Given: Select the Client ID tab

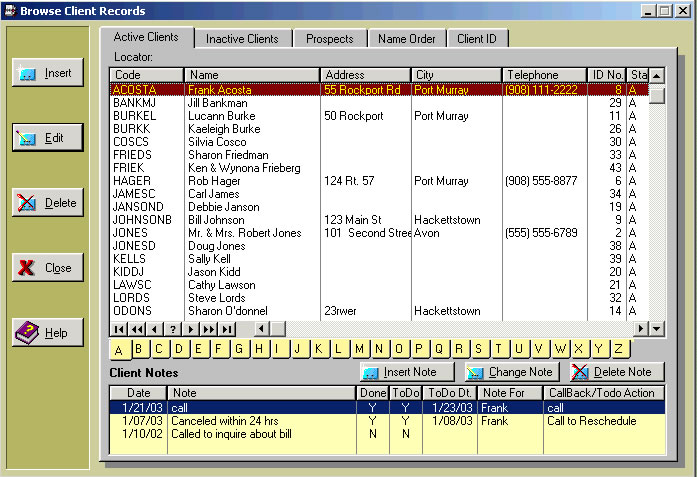Looking at the screenshot, I should [x=477, y=39].
